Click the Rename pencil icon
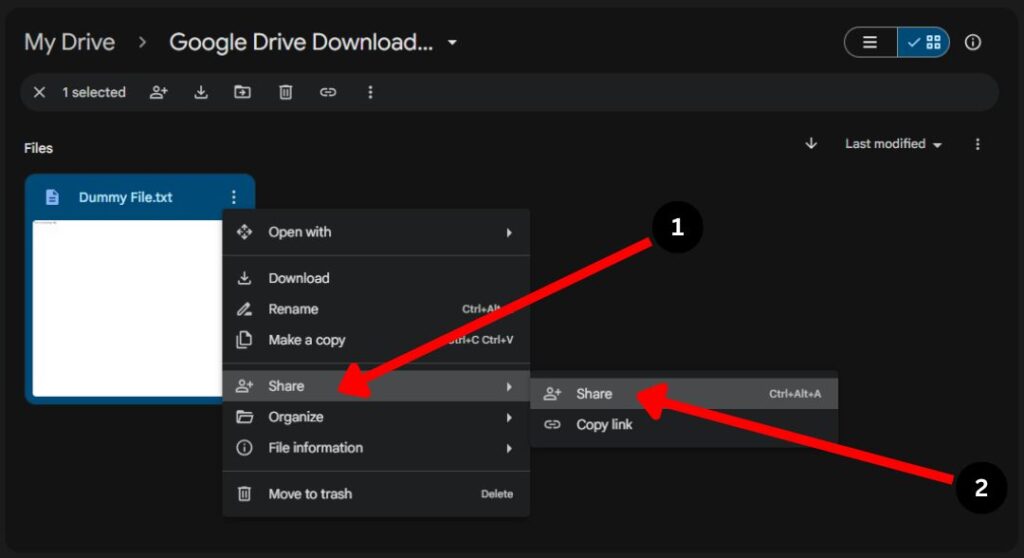This screenshot has width=1024, height=558. pyautogui.click(x=244, y=309)
